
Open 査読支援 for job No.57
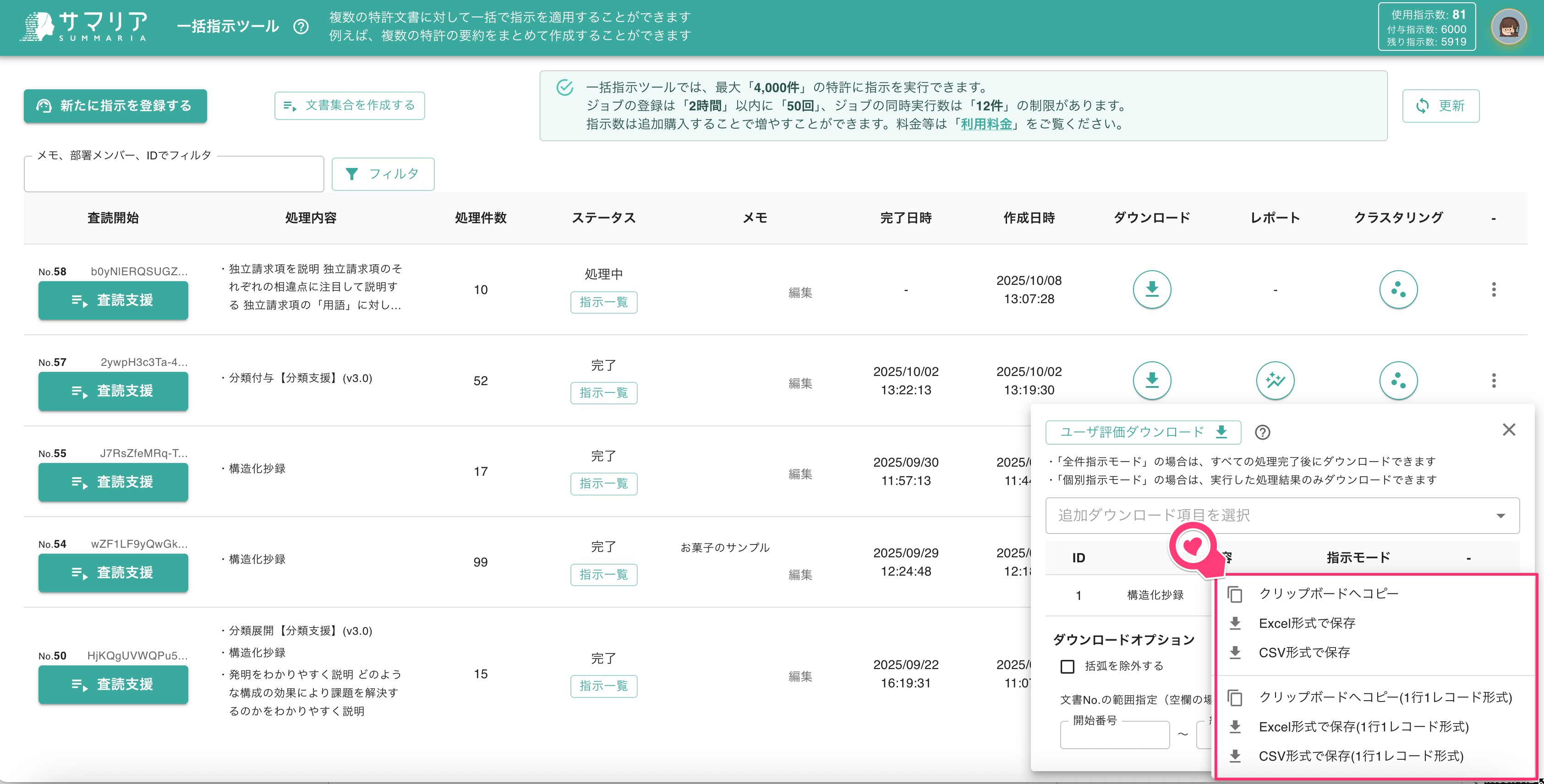[113, 391]
